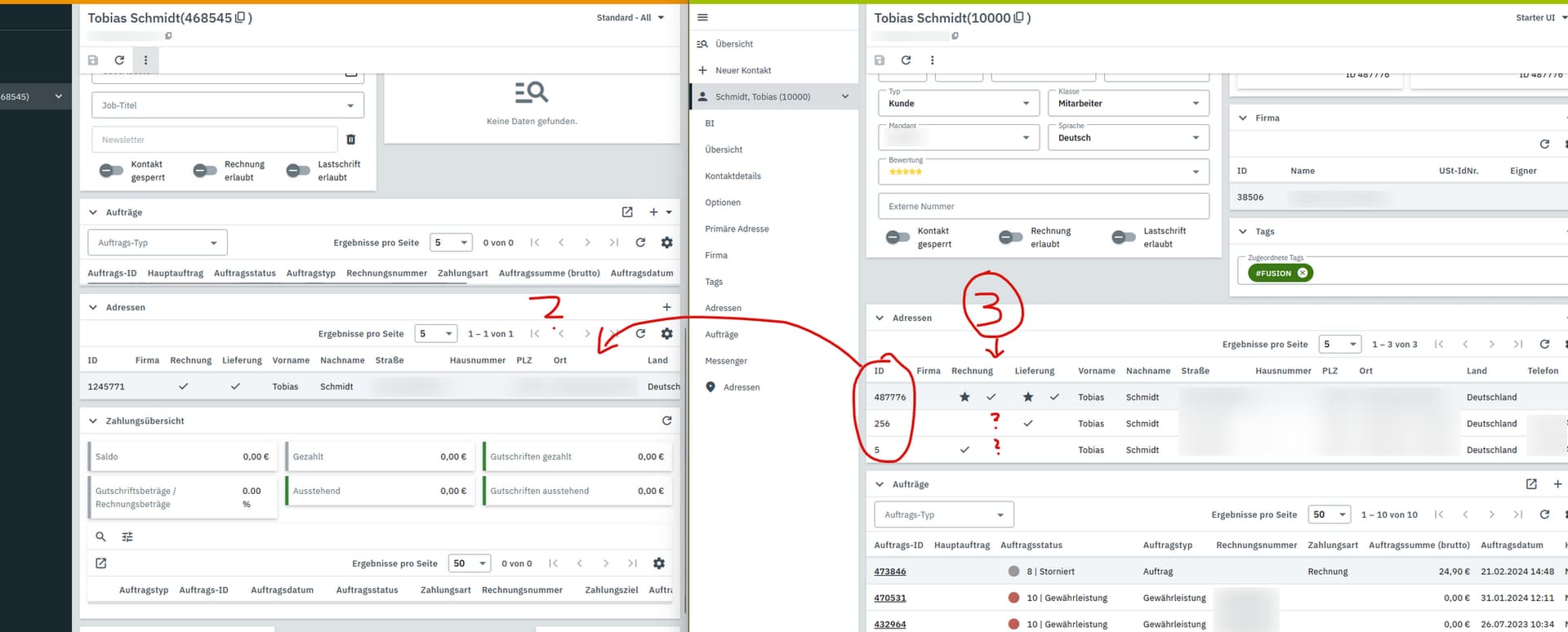Viewport: 1568px width, 632px height.
Task: Enable Rechnung erlaubt in right panel
Action: (x=1010, y=237)
